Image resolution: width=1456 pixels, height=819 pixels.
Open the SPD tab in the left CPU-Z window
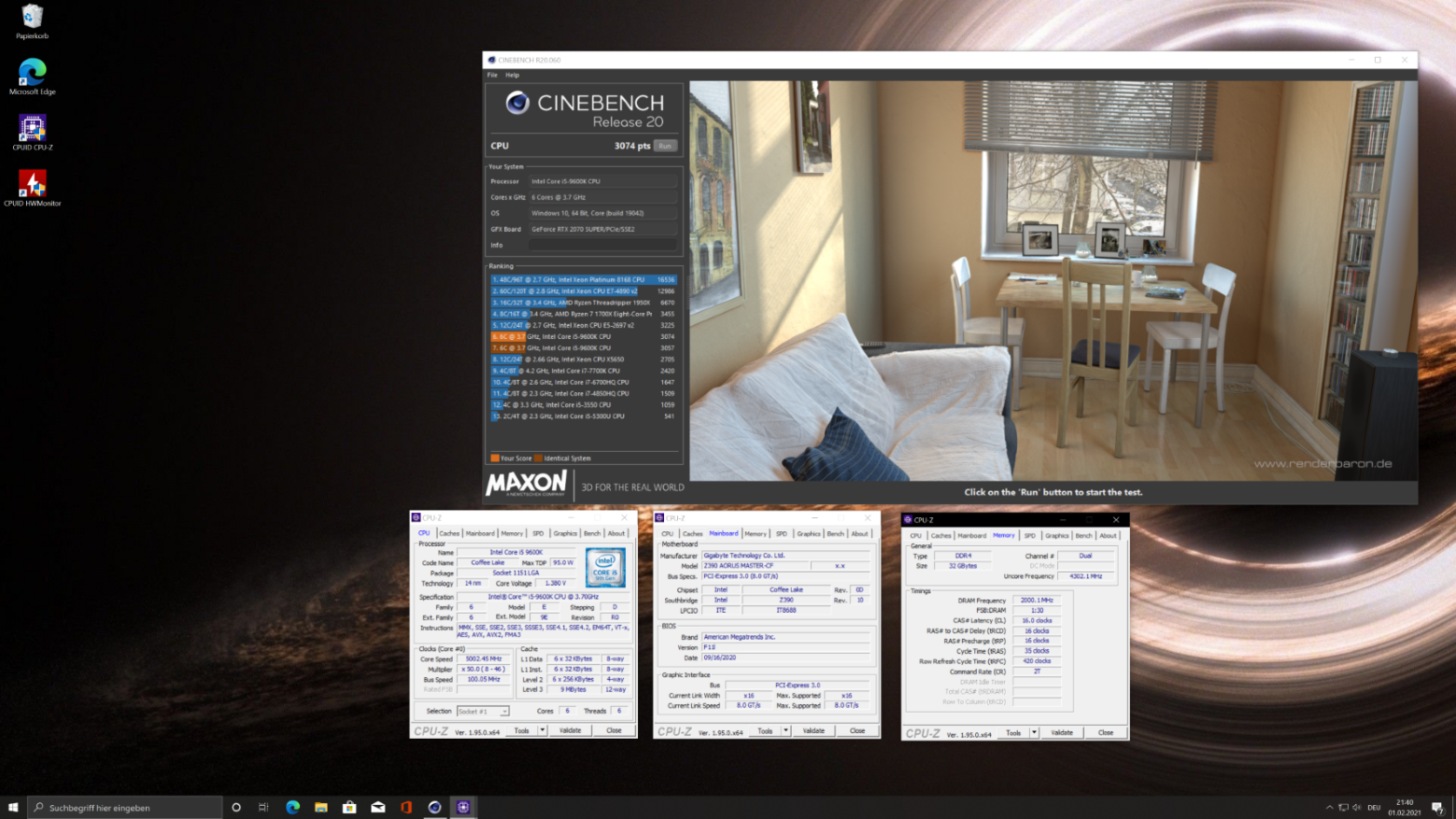click(538, 533)
